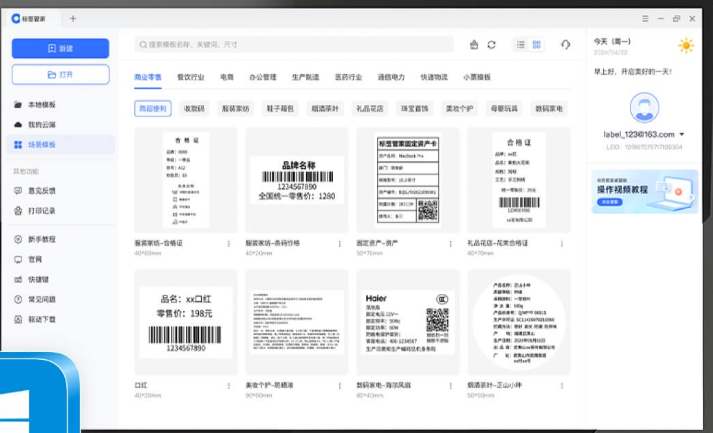Open more options for 美妆个护-防晒液
This screenshot has height=433, width=713.
click(340, 386)
